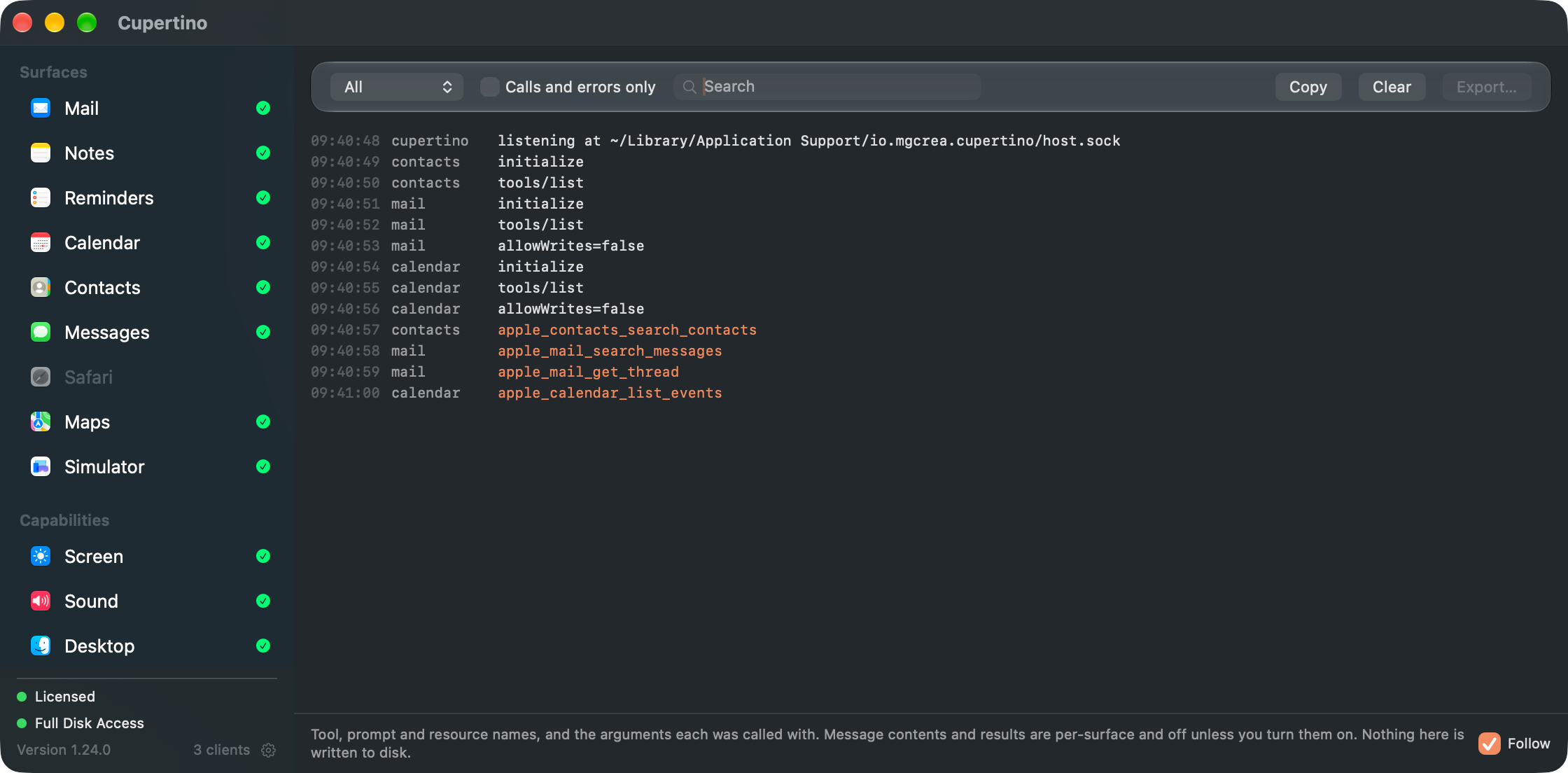This screenshot has width=1568, height=773.
Task: Enable Calls and errors only checkbox
Action: 490,87
